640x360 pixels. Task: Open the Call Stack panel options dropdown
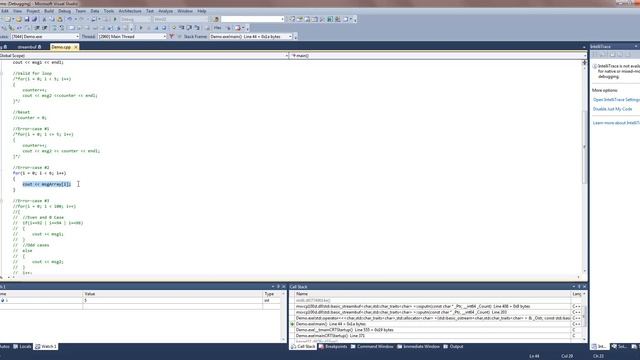click(573, 287)
